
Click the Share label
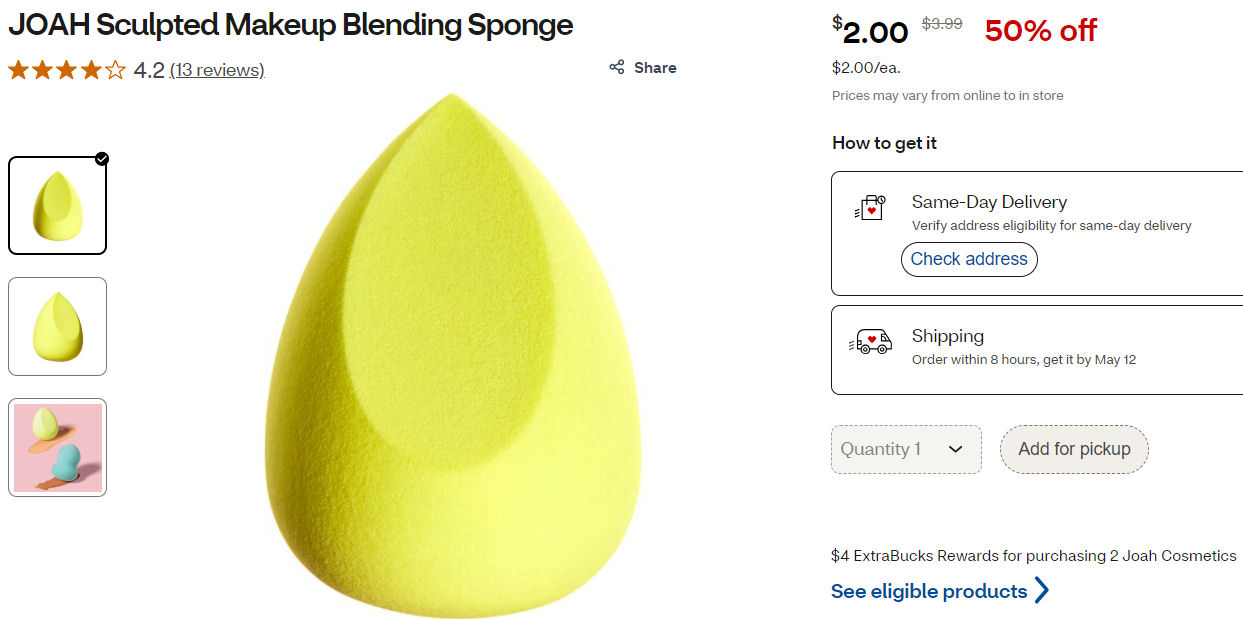pos(655,68)
